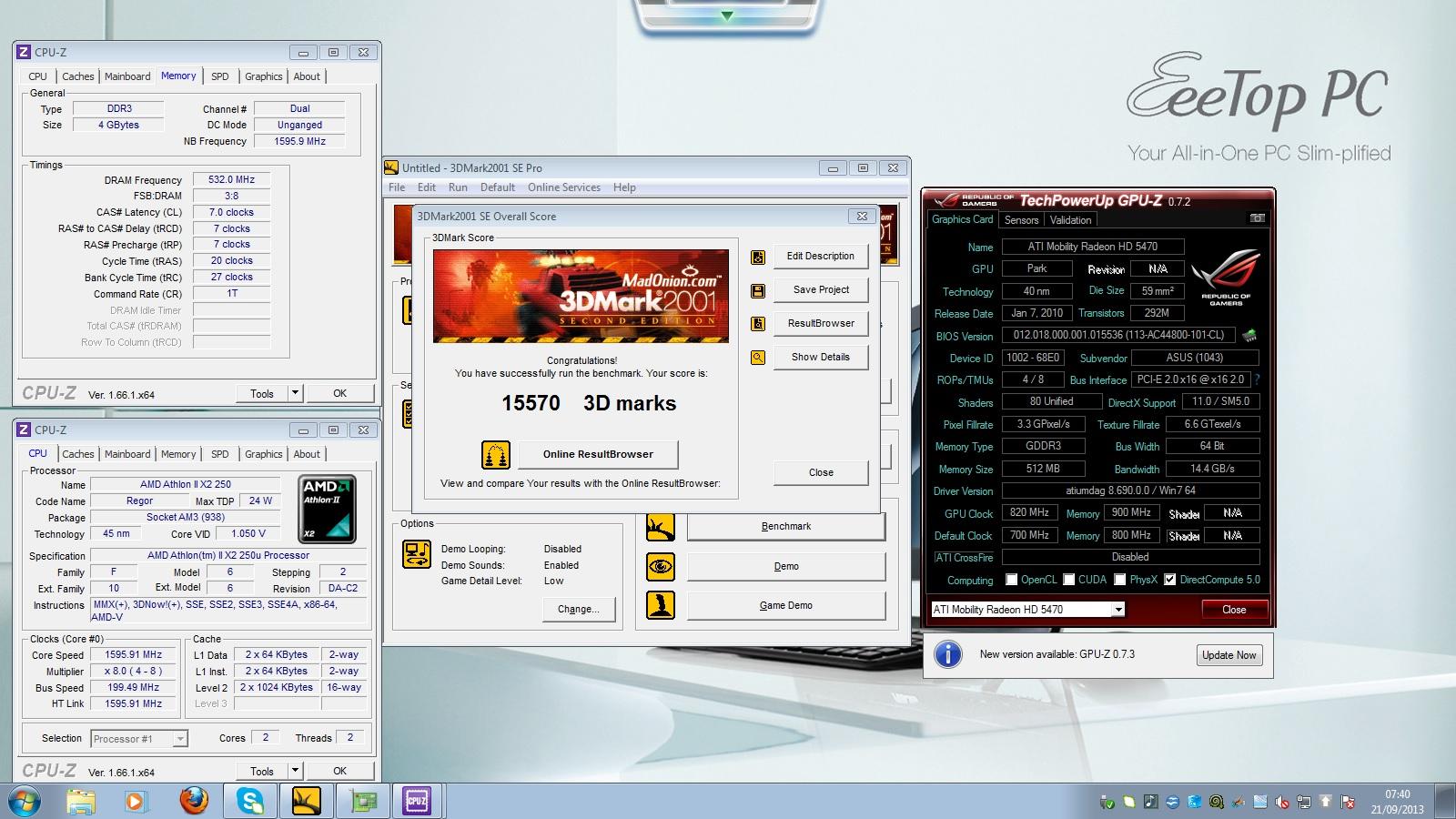Toggle the CUDA checkbox in GPU-Z
The image size is (1456, 819).
tap(1069, 580)
